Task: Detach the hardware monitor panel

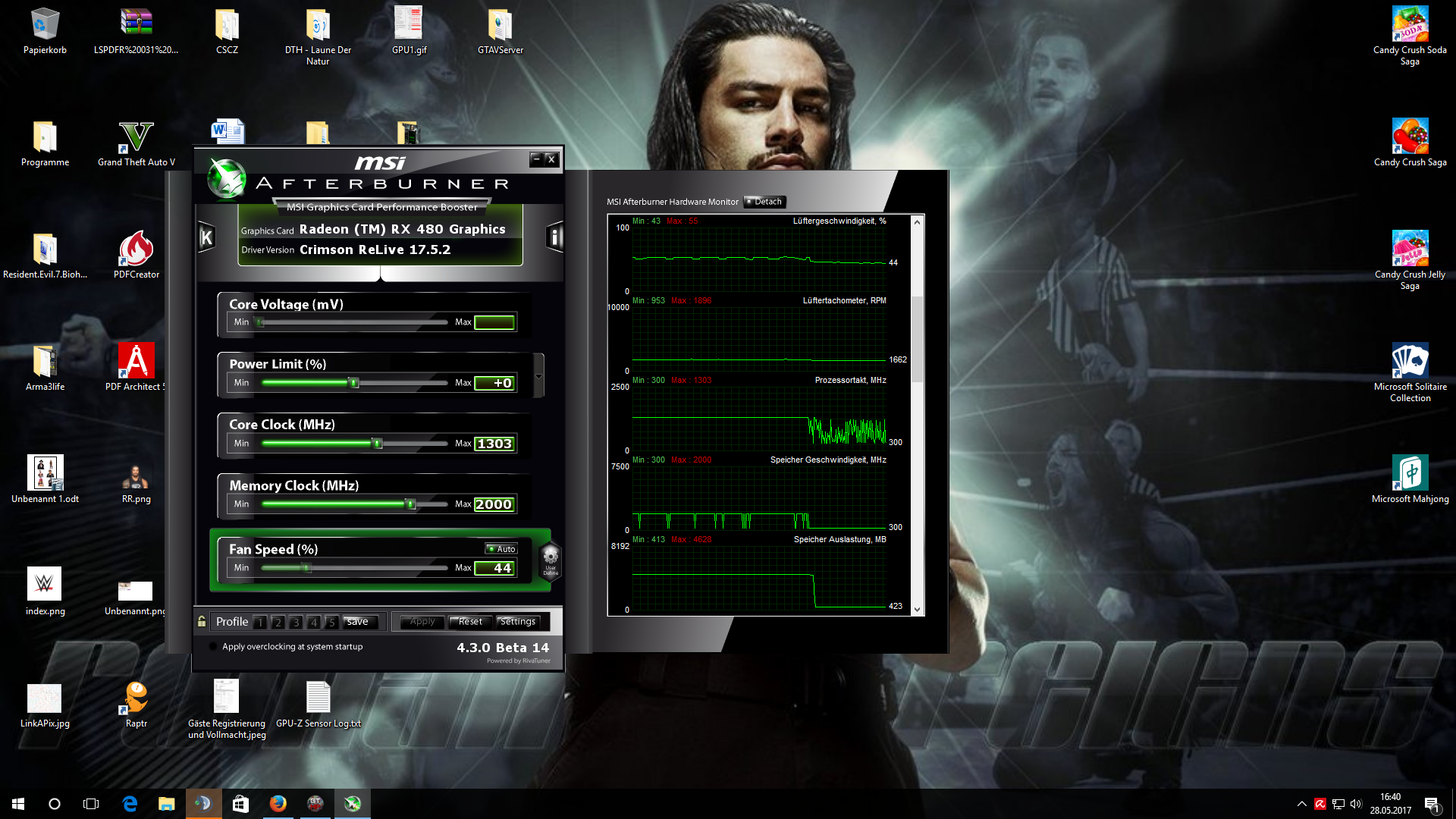Action: 764,202
